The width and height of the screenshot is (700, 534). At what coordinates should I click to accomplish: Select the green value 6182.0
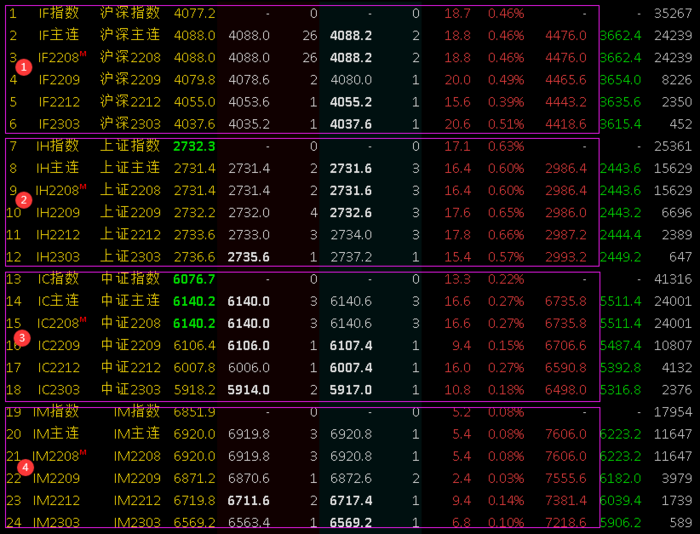click(x=621, y=478)
